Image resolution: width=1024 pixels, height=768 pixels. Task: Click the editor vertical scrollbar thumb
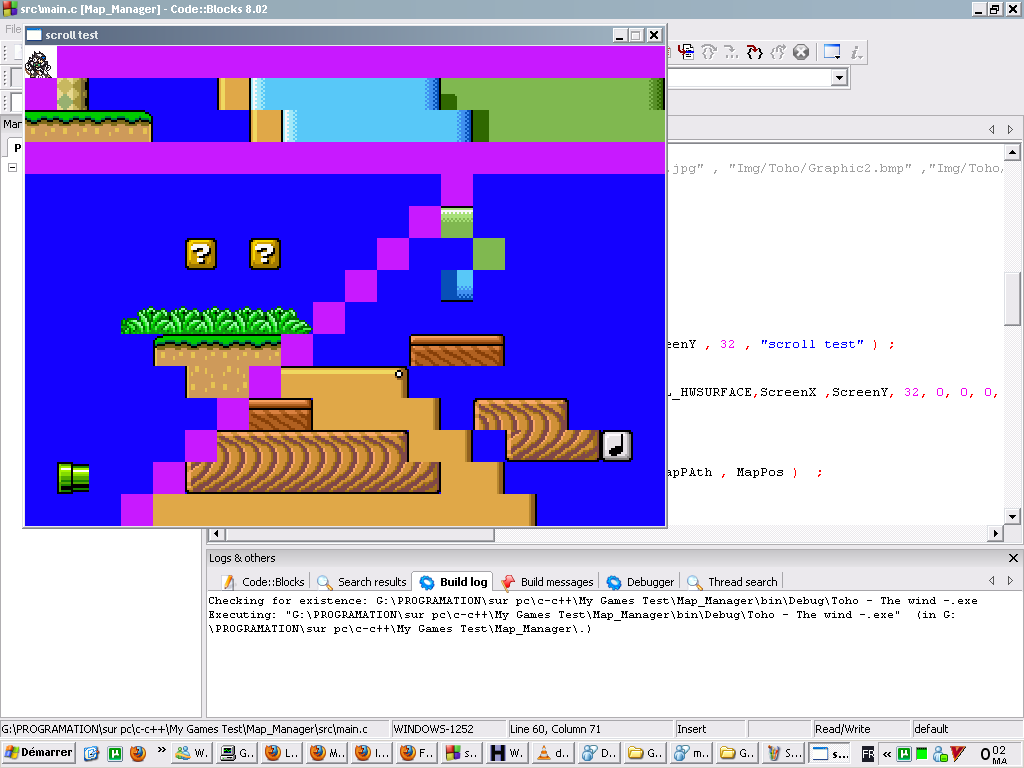click(x=1012, y=299)
